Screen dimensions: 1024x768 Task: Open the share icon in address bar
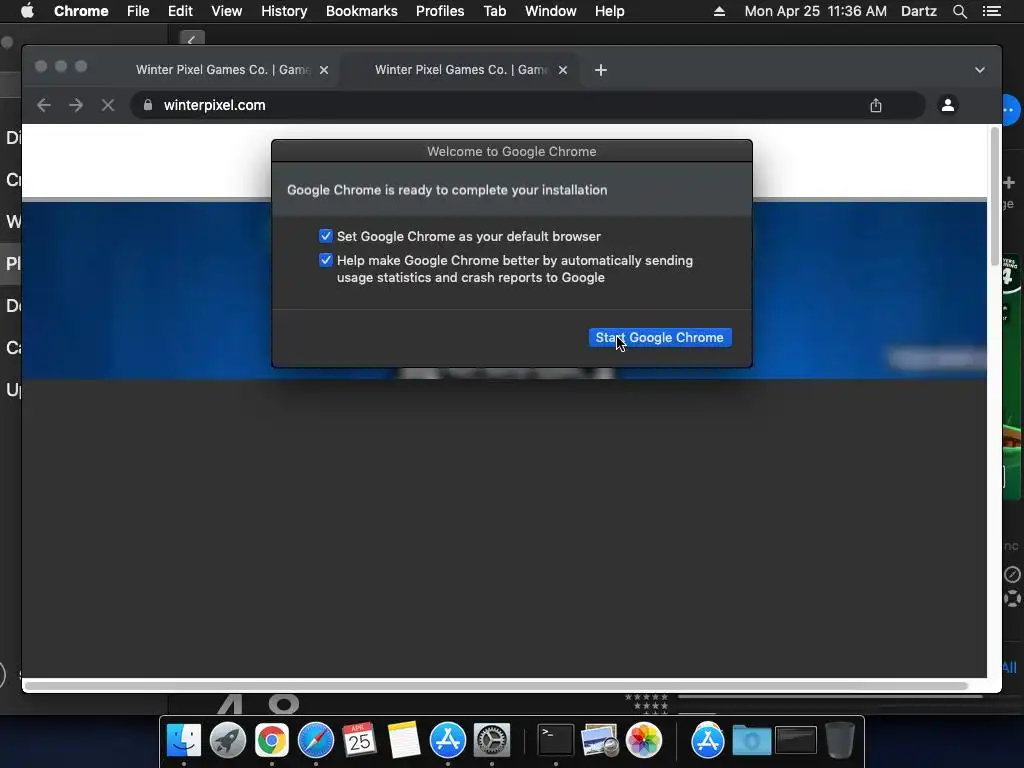pos(876,105)
